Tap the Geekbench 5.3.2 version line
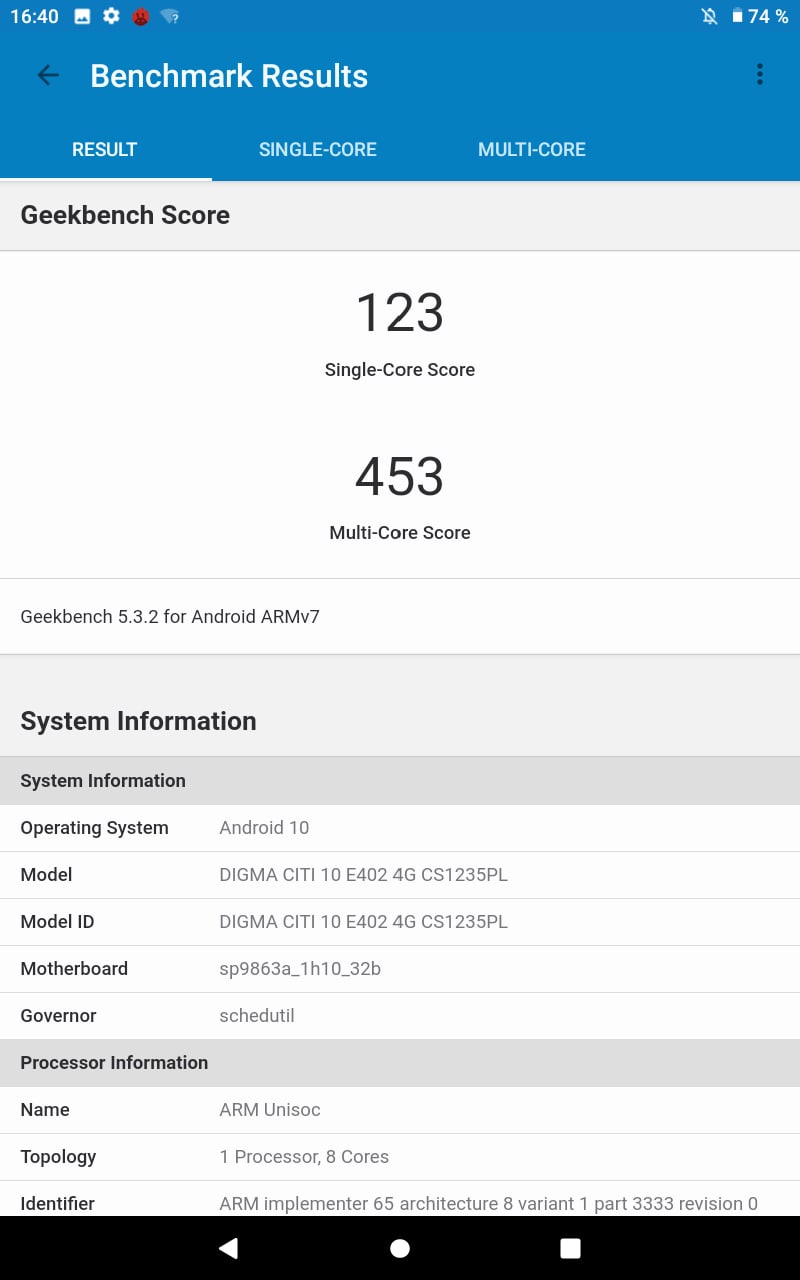Screen dimensions: 800x1280 (170, 616)
